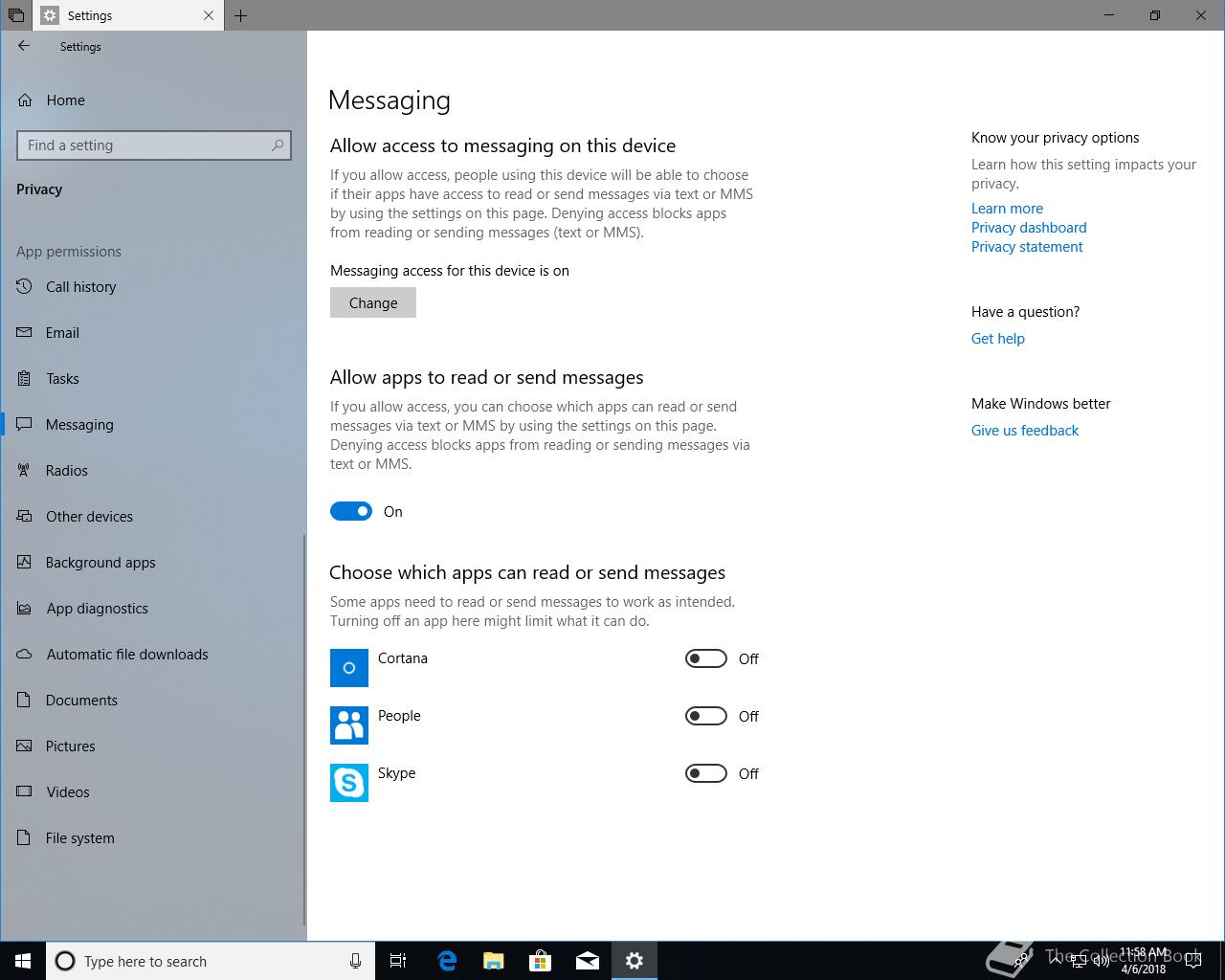Open the tab overview icon in title bar

point(16,15)
